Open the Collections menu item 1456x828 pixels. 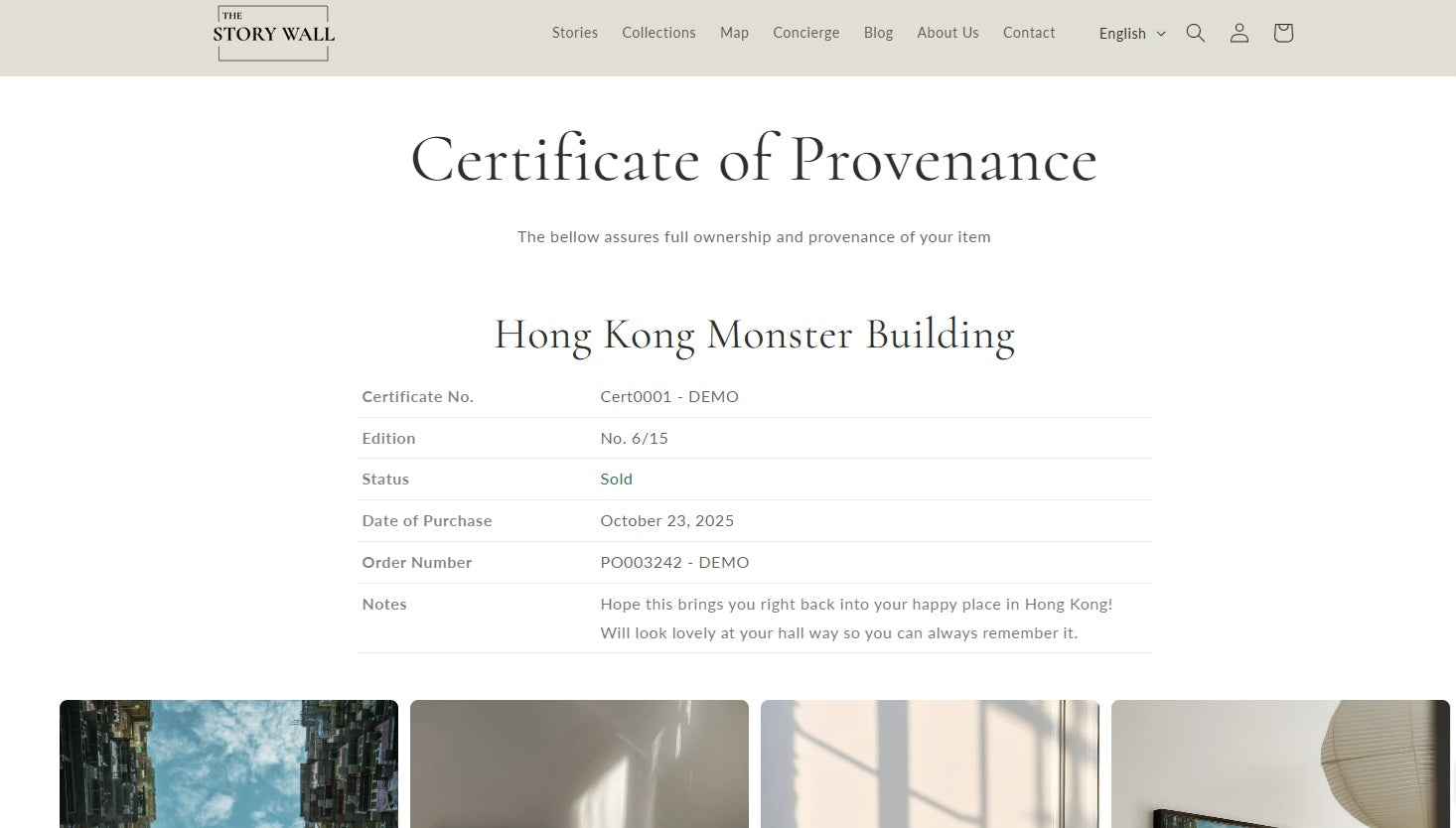(x=658, y=33)
